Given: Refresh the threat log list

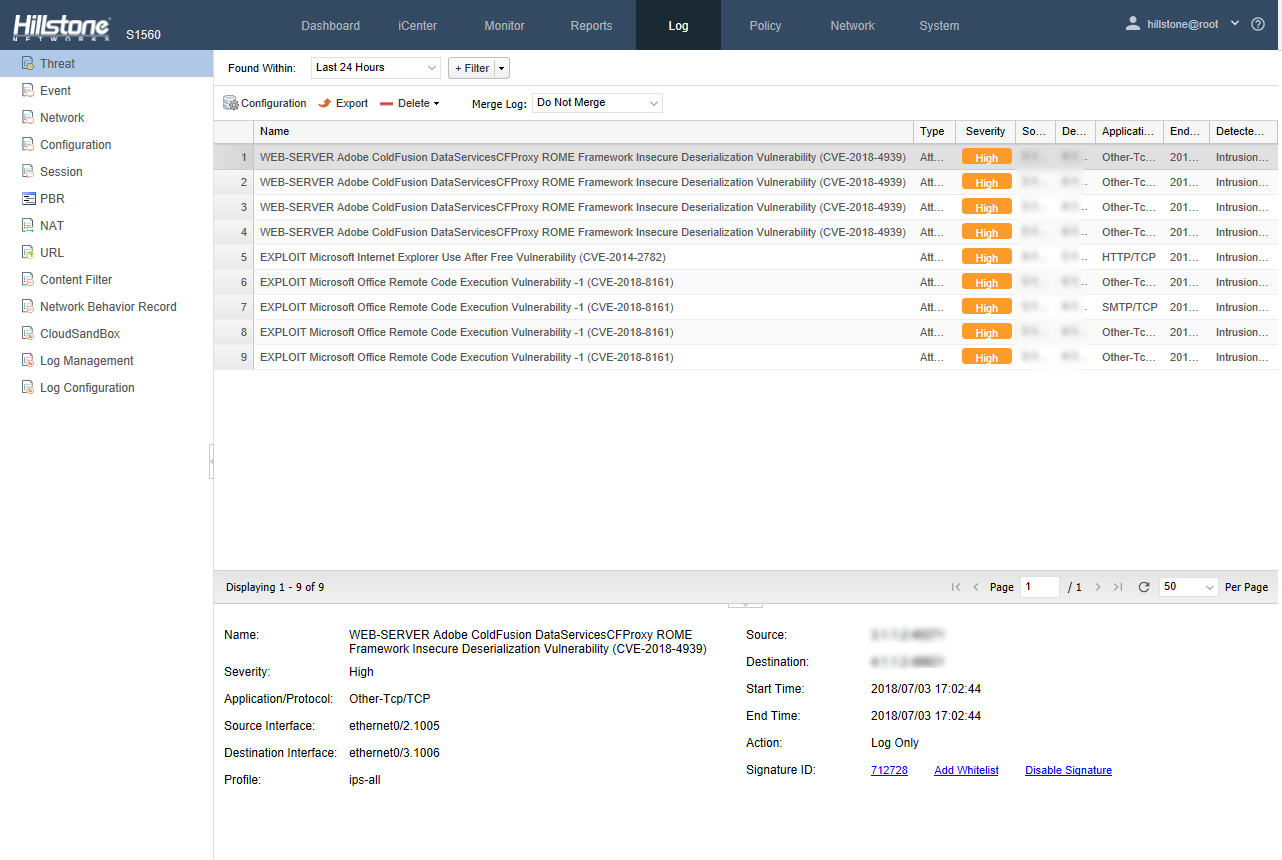Looking at the screenshot, I should tap(1144, 587).
